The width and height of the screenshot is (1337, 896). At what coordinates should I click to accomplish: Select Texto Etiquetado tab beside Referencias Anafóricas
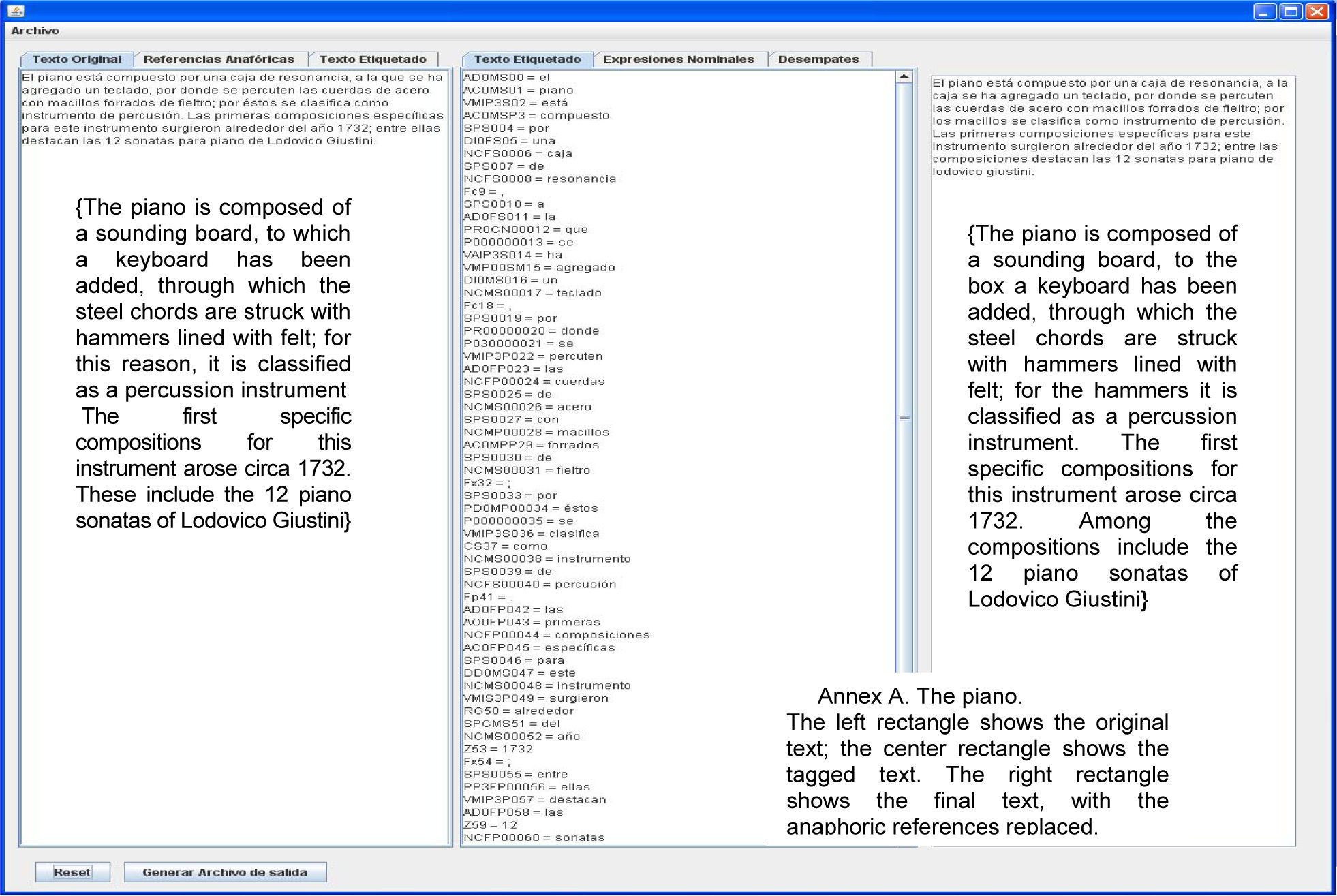[373, 59]
